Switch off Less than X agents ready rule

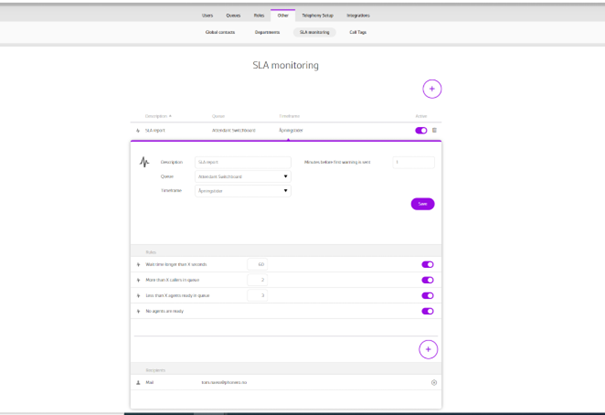pyautogui.click(x=428, y=295)
